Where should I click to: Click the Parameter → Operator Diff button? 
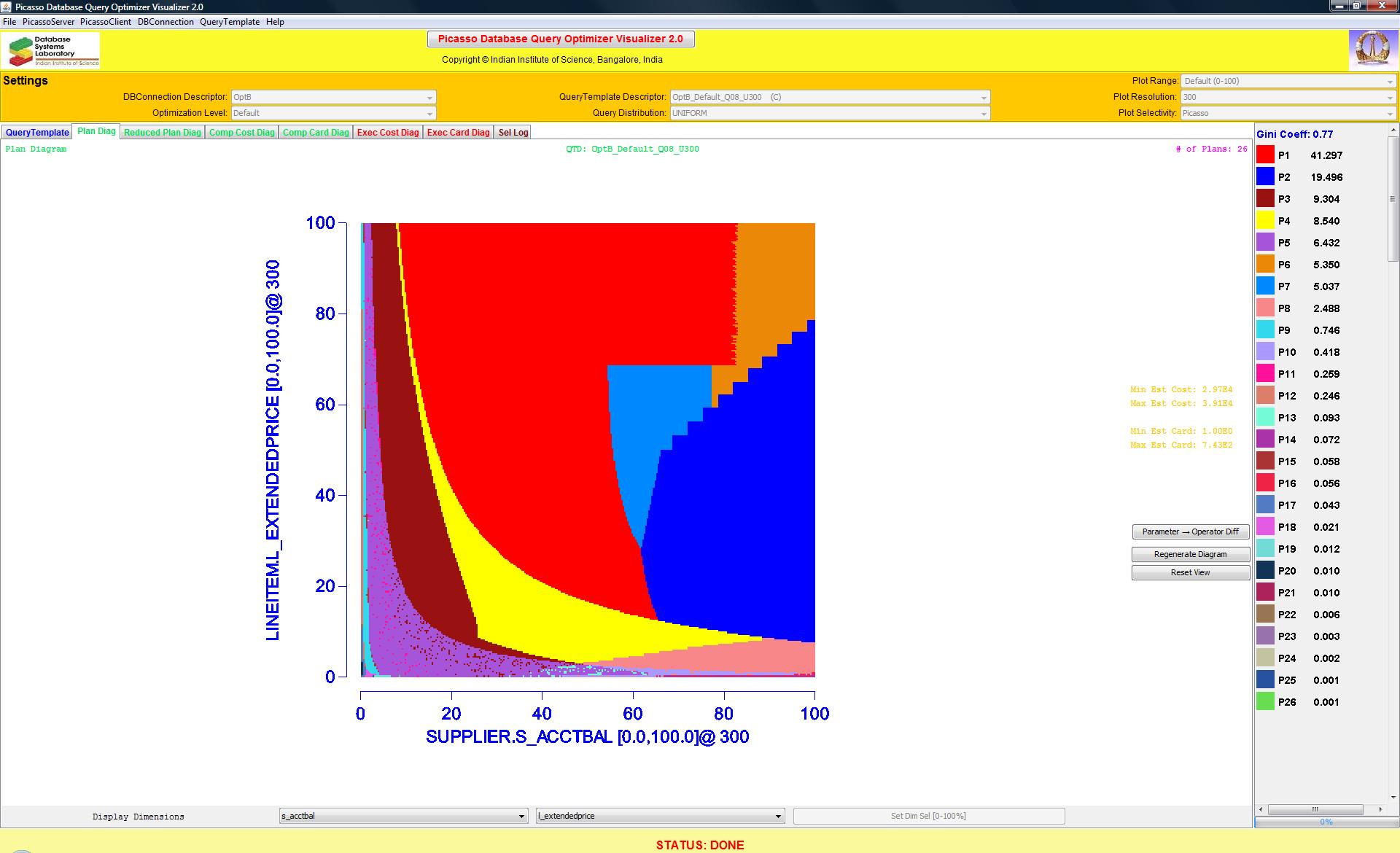pos(1190,531)
